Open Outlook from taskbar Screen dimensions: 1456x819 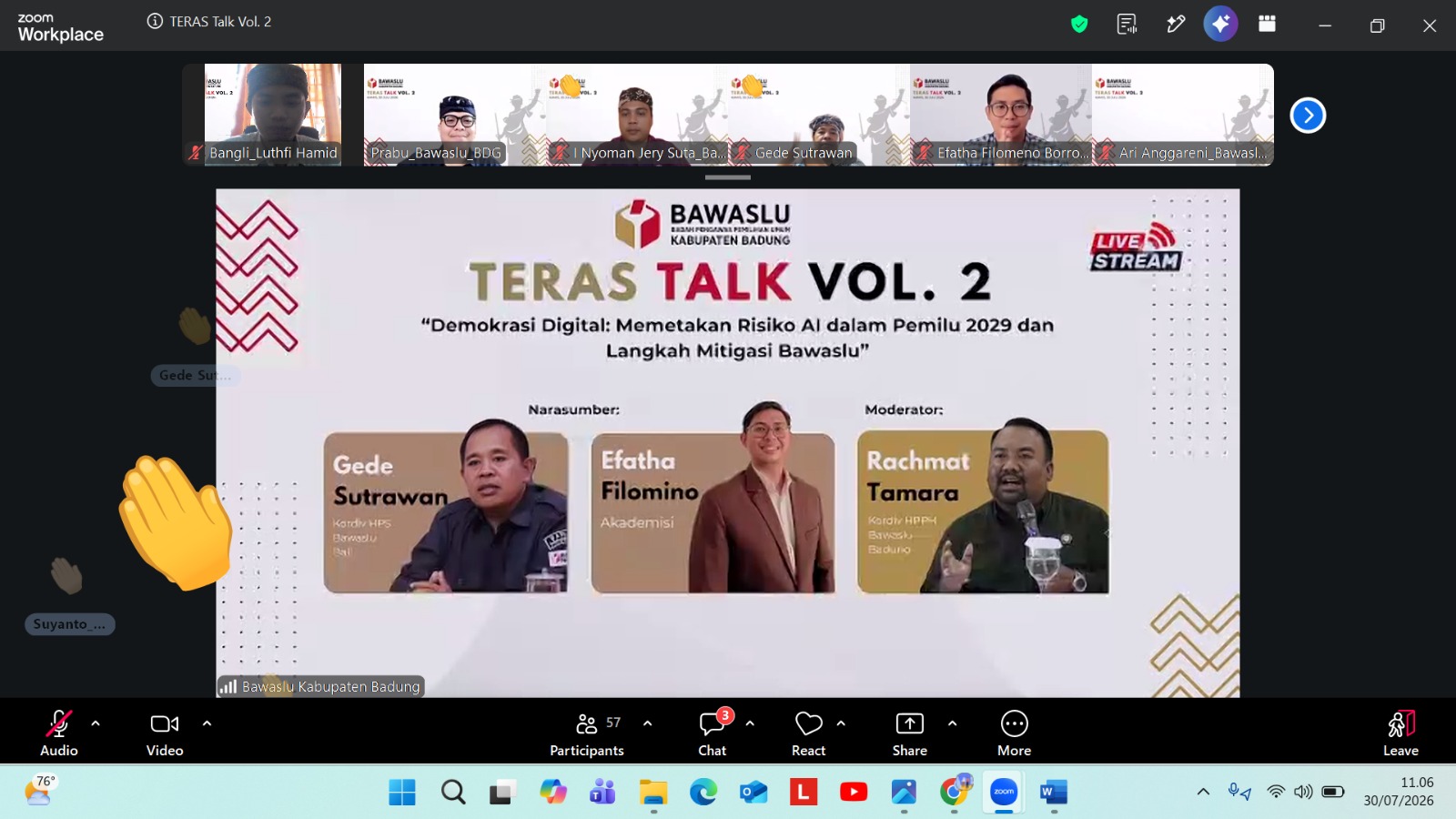click(753, 792)
